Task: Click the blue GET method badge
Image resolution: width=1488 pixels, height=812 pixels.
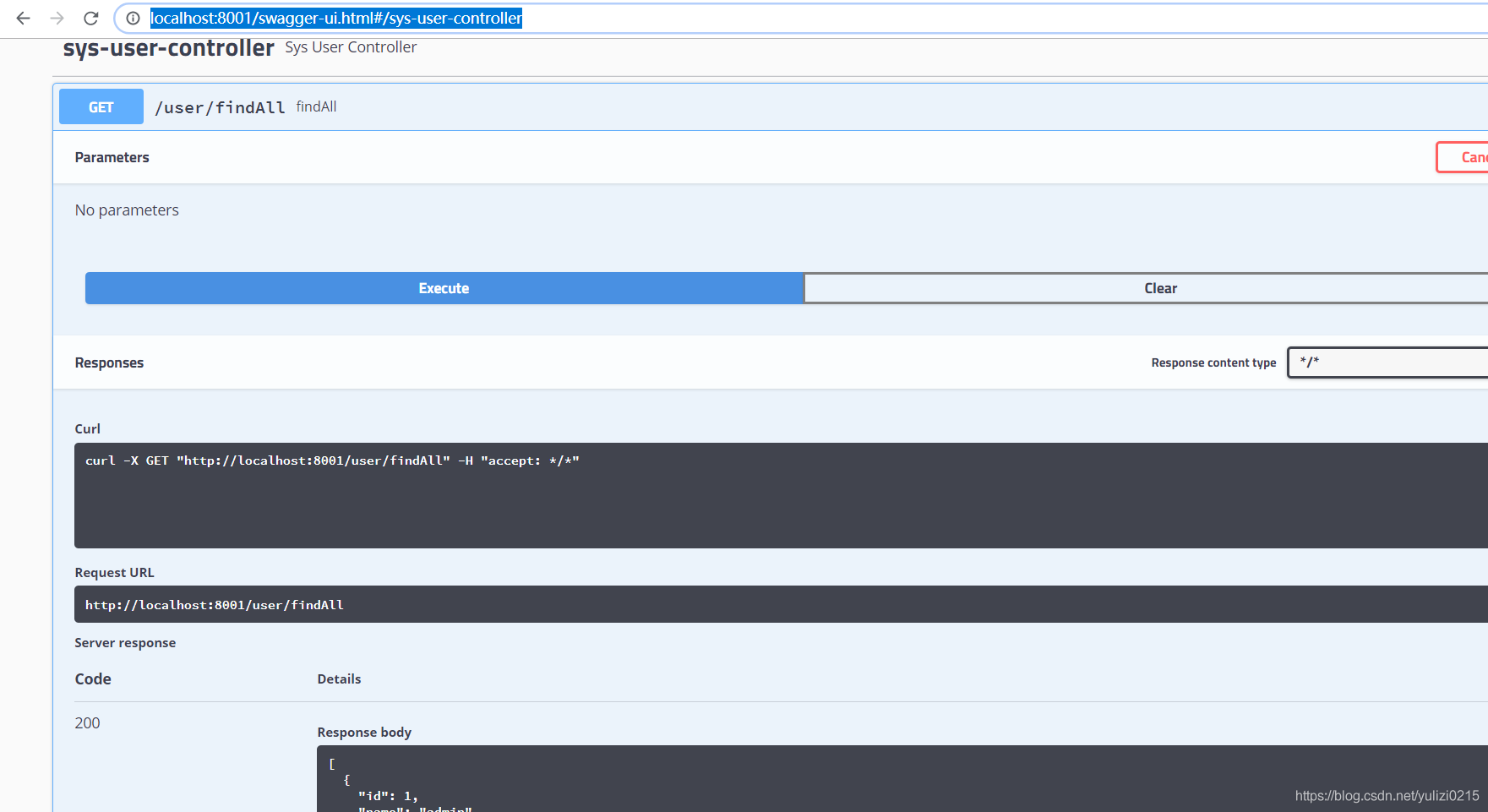Action: pos(101,107)
